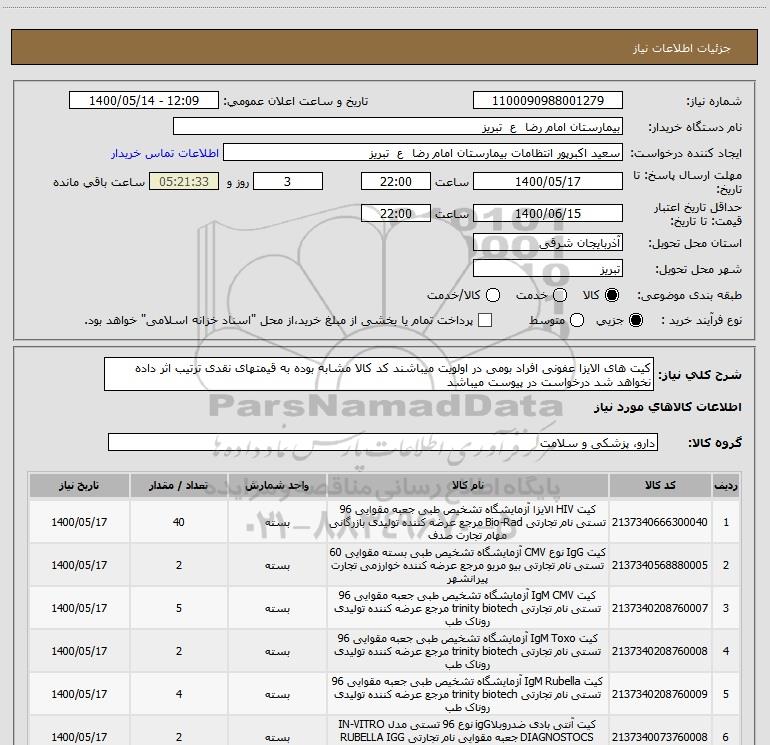This screenshot has width=770, height=745.
Task: Click product code 2137340208760009
Action: [660, 694]
